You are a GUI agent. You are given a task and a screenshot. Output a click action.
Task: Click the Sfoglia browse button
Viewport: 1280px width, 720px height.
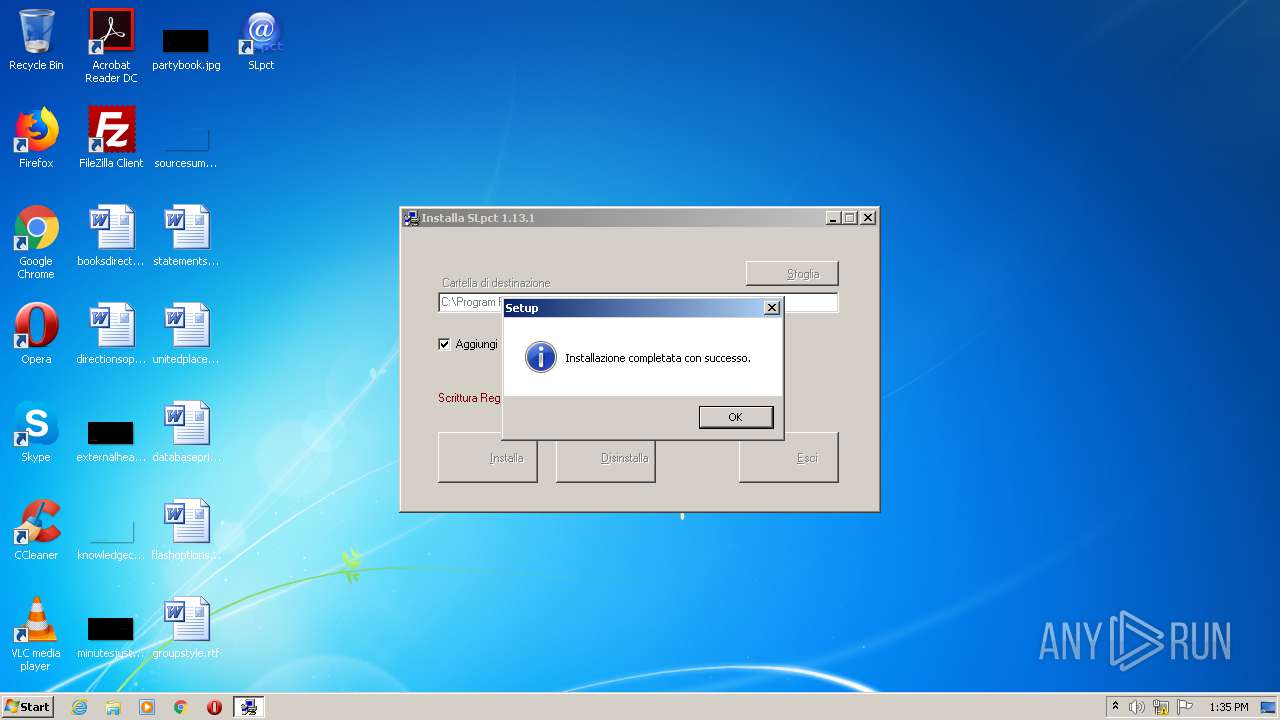tap(792, 274)
